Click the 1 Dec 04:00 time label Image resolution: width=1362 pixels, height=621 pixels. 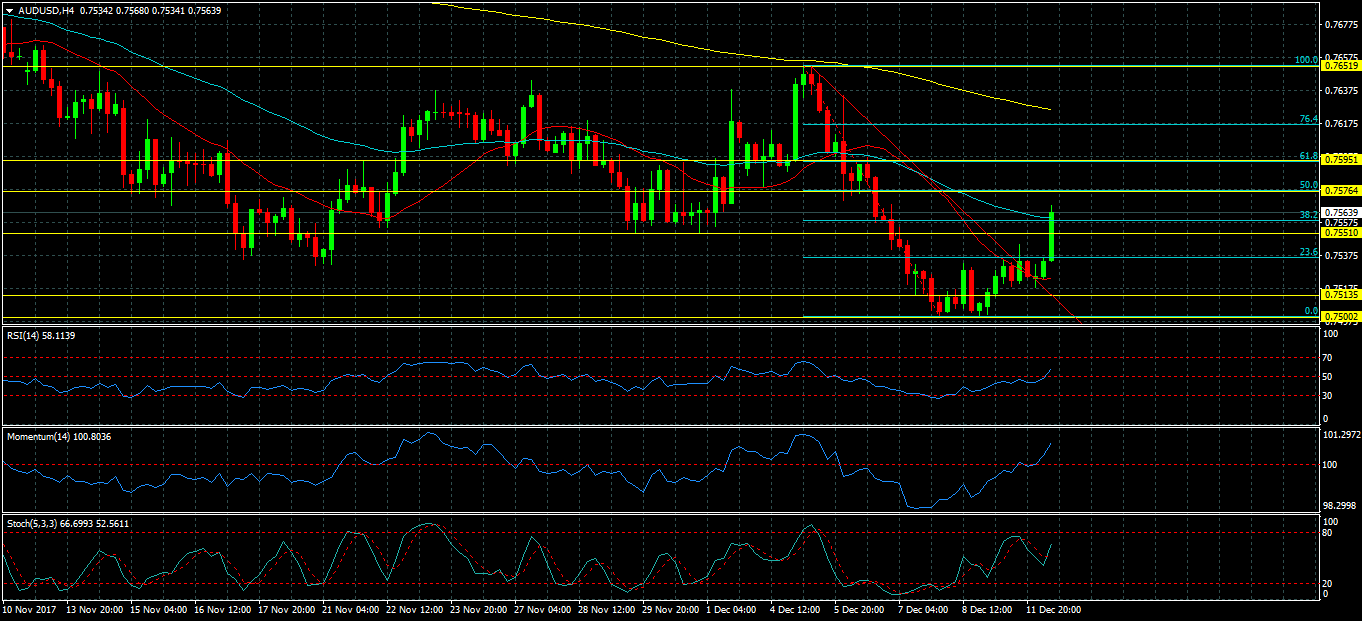[732, 609]
